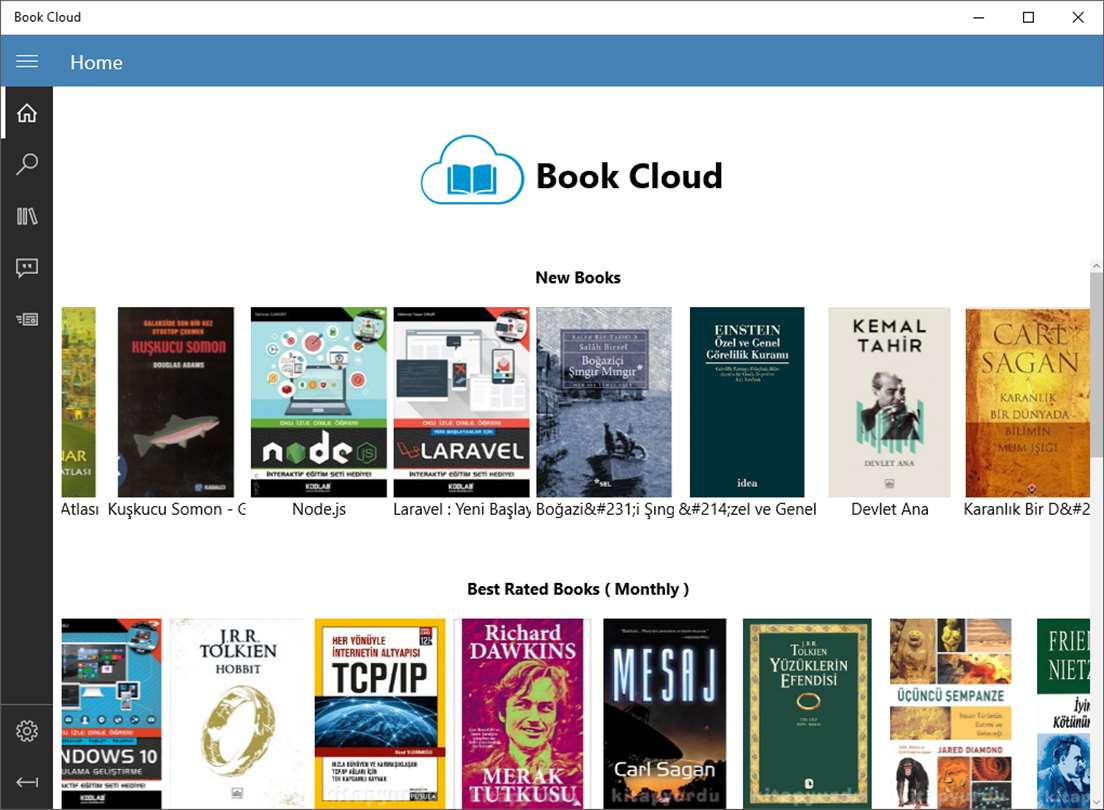Open Boğaziçi Şıngır Mıngır book cover
Viewport: 1104px width, 810px height.
pos(604,402)
